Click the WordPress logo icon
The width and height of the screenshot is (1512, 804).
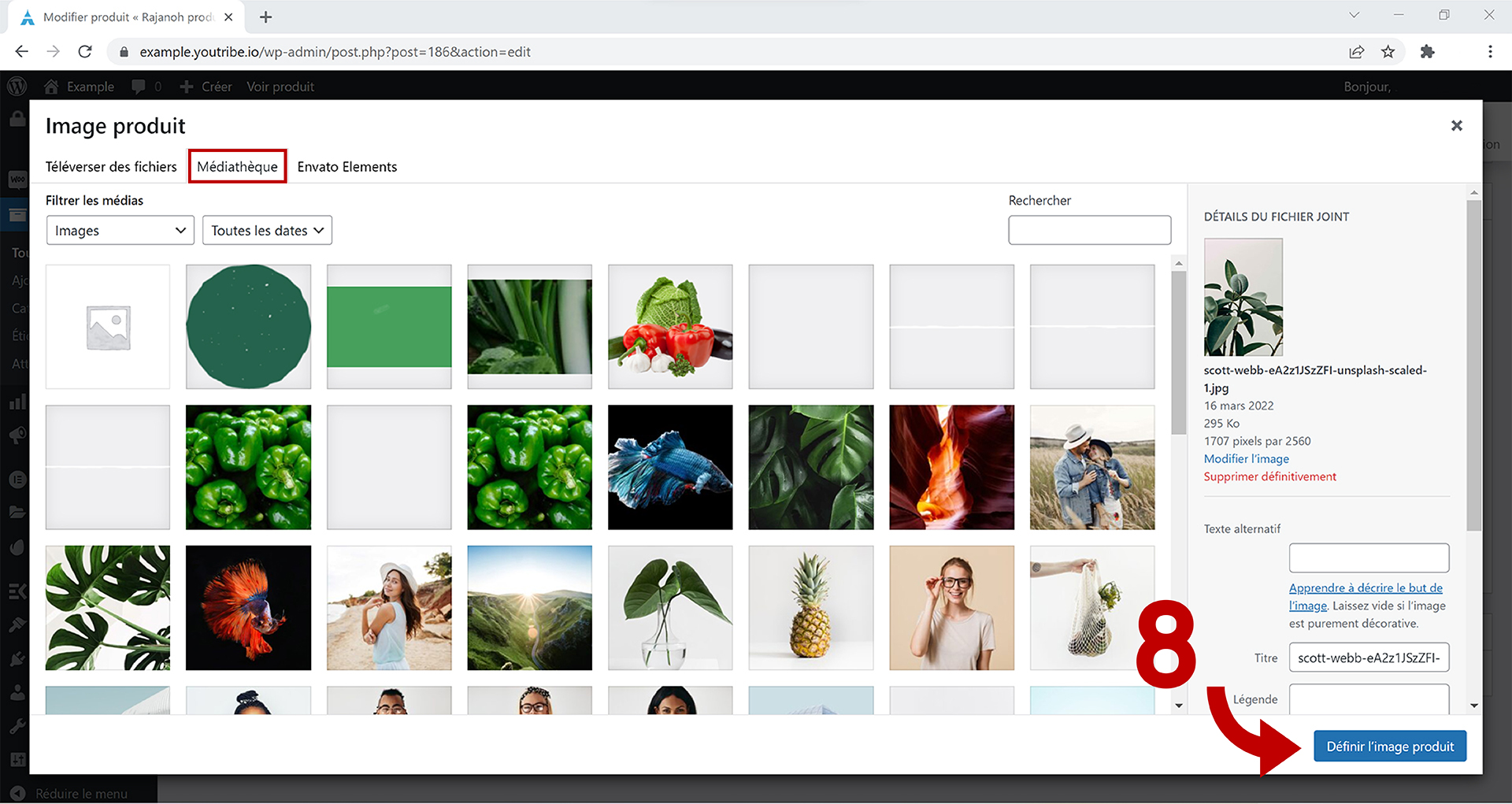click(17, 87)
